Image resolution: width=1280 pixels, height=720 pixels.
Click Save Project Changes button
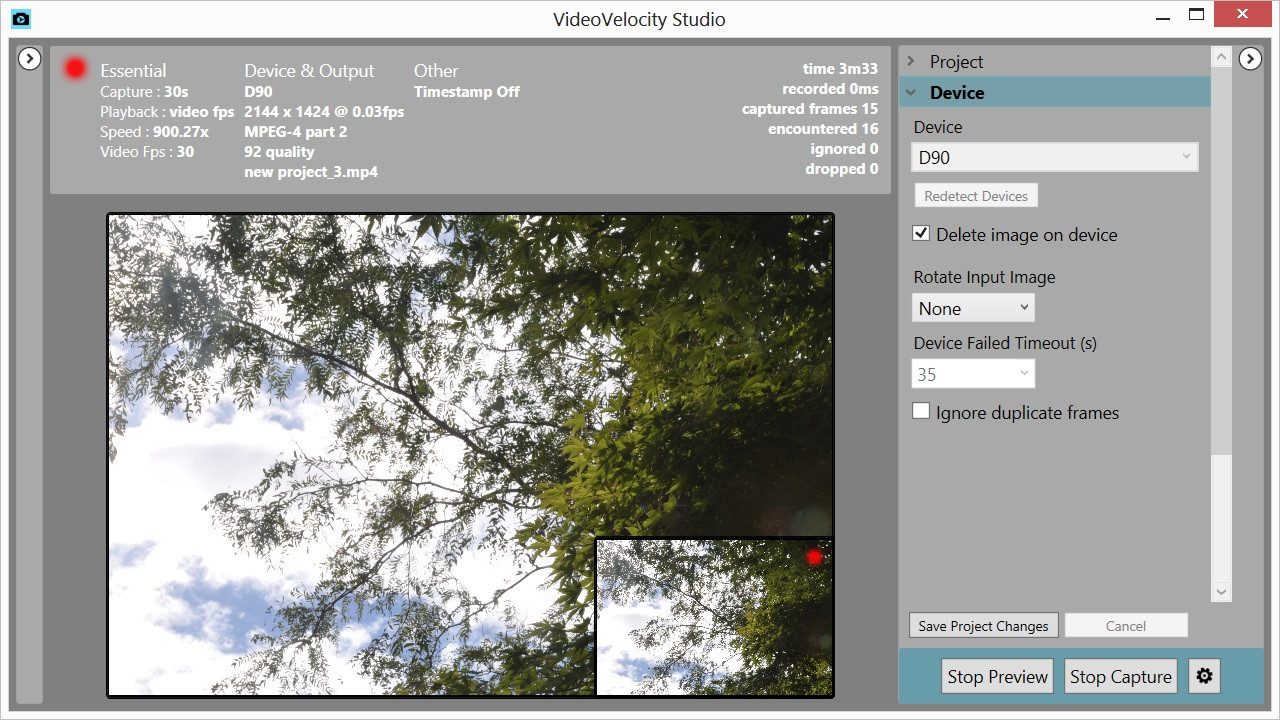(x=983, y=626)
